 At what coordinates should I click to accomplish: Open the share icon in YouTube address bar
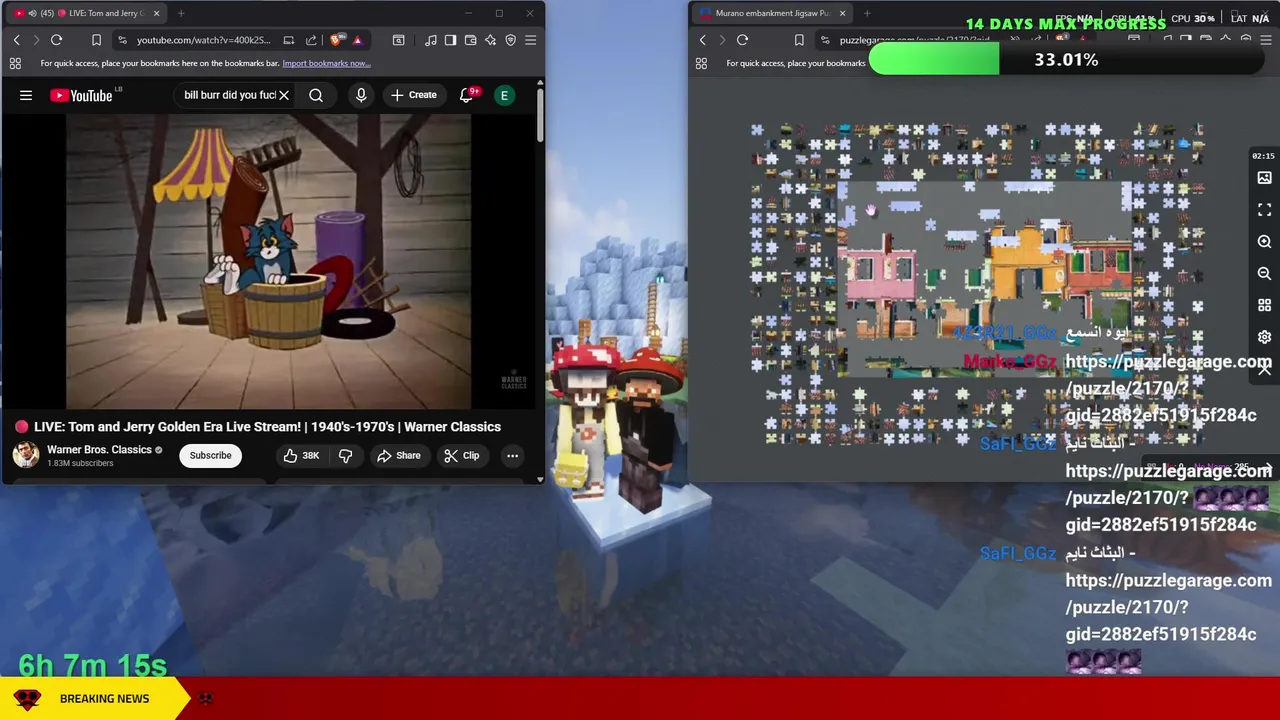pyautogui.click(x=311, y=40)
